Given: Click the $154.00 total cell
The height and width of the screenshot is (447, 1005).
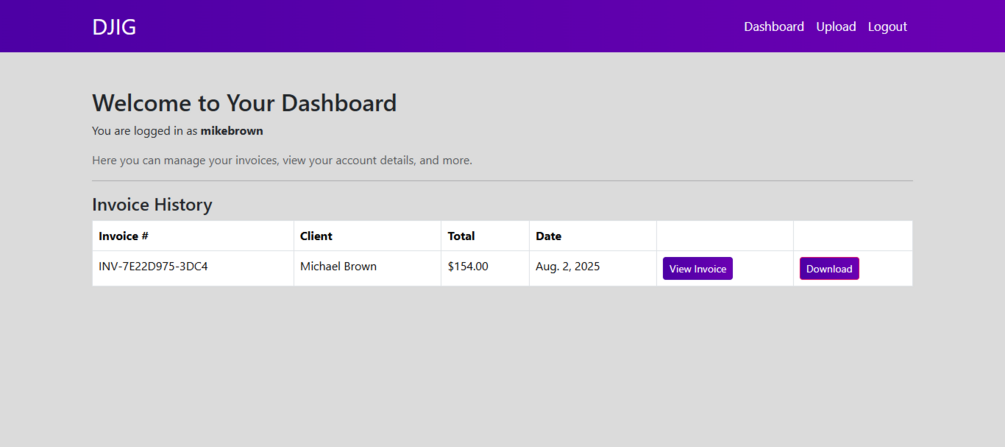Looking at the screenshot, I should pyautogui.click(x=468, y=267).
